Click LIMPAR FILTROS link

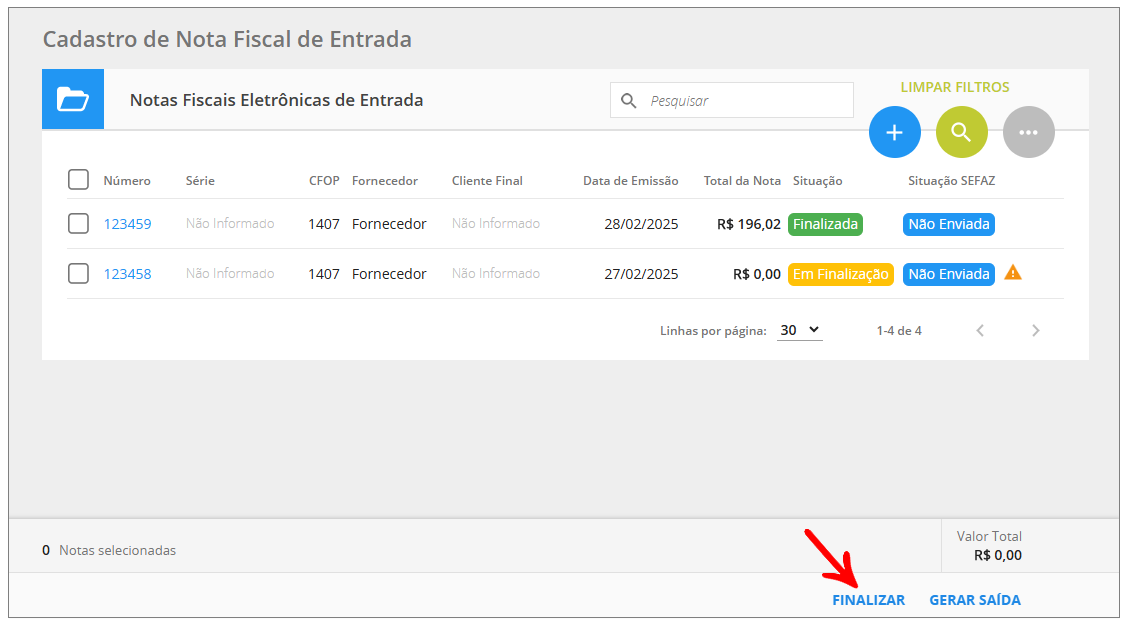(x=955, y=87)
